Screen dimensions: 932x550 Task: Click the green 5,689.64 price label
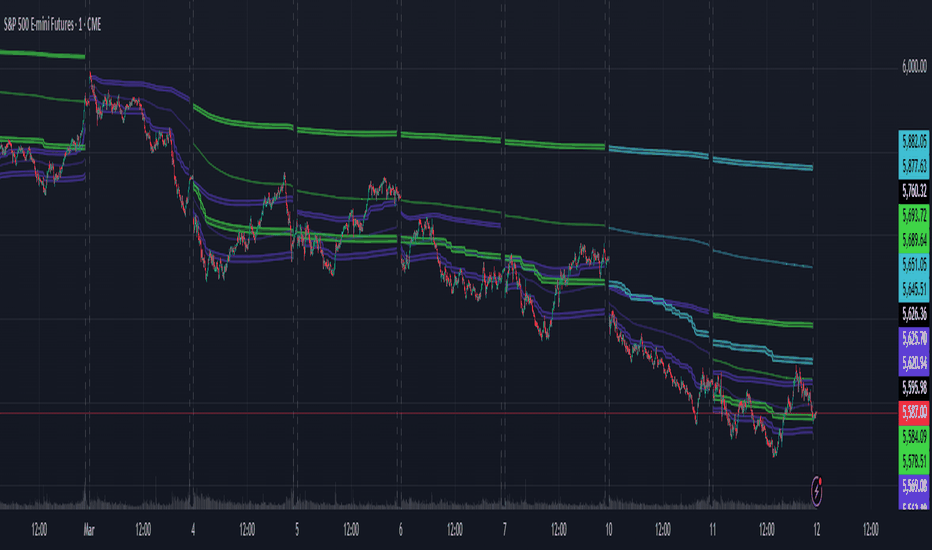tap(914, 240)
